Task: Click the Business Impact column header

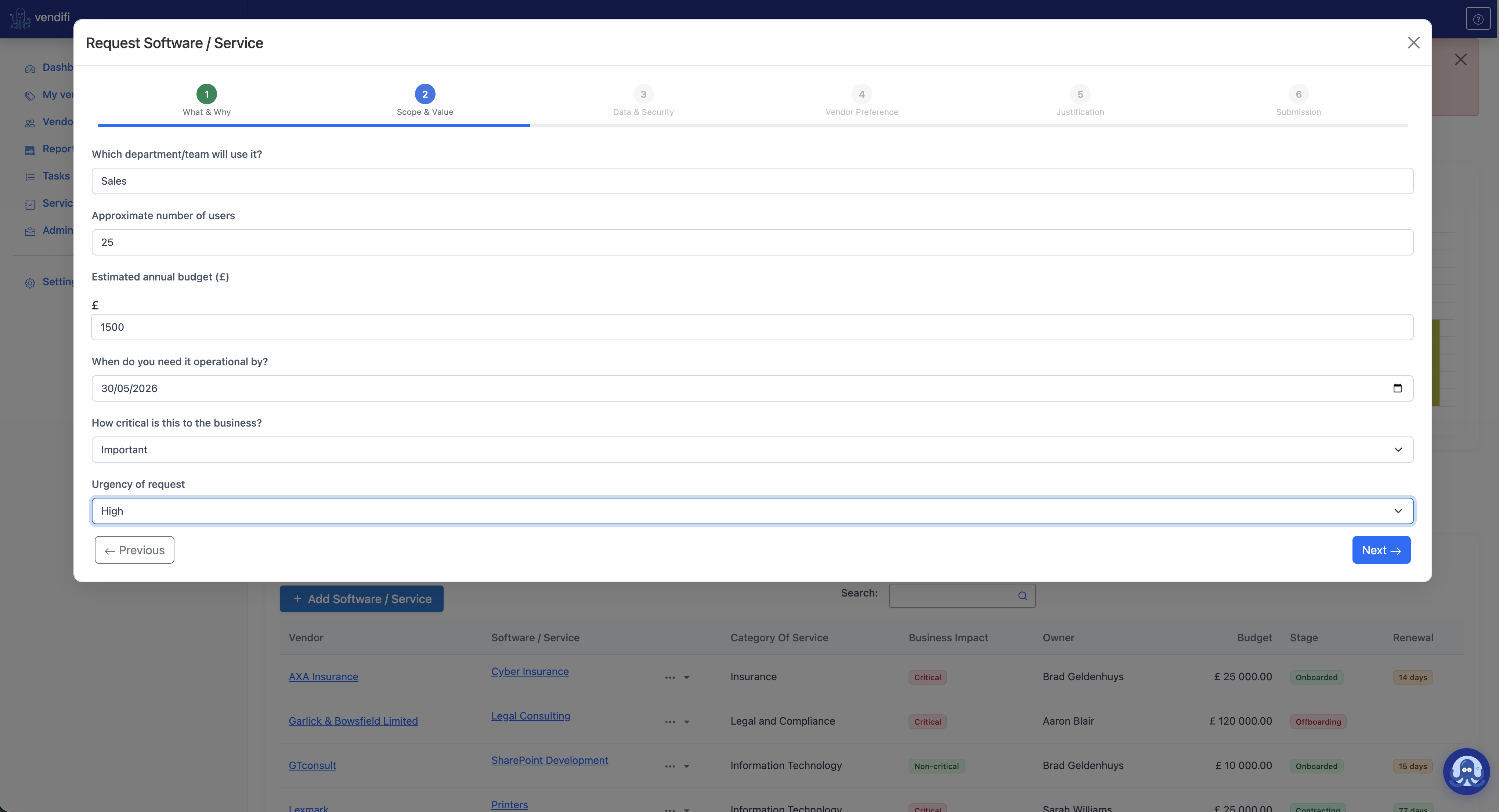Action: click(x=949, y=638)
